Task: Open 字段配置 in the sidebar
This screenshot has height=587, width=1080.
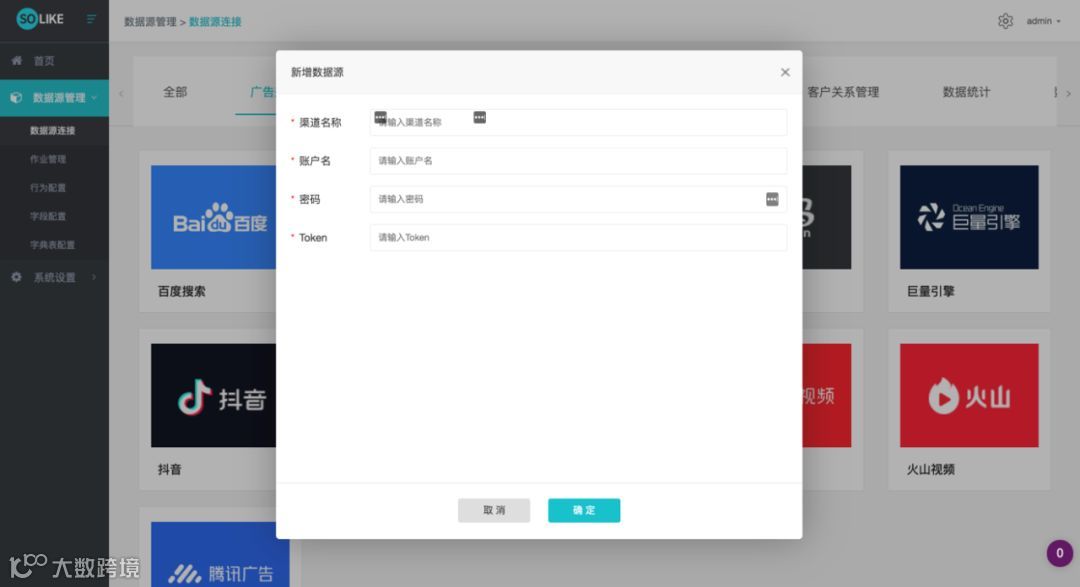Action: coord(48,216)
